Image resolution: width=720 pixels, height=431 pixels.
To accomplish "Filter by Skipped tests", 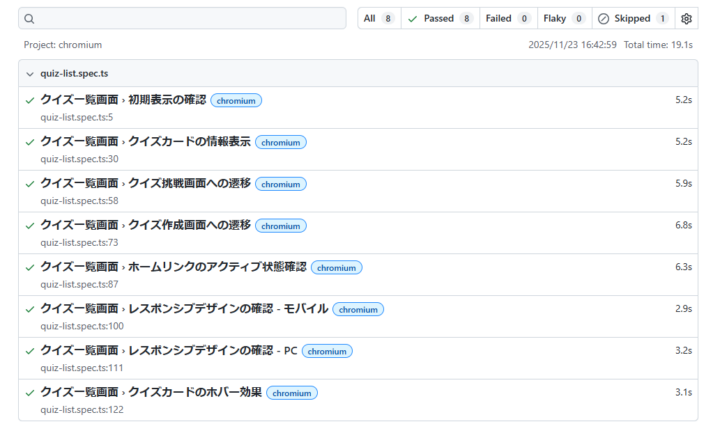I will [633, 19].
